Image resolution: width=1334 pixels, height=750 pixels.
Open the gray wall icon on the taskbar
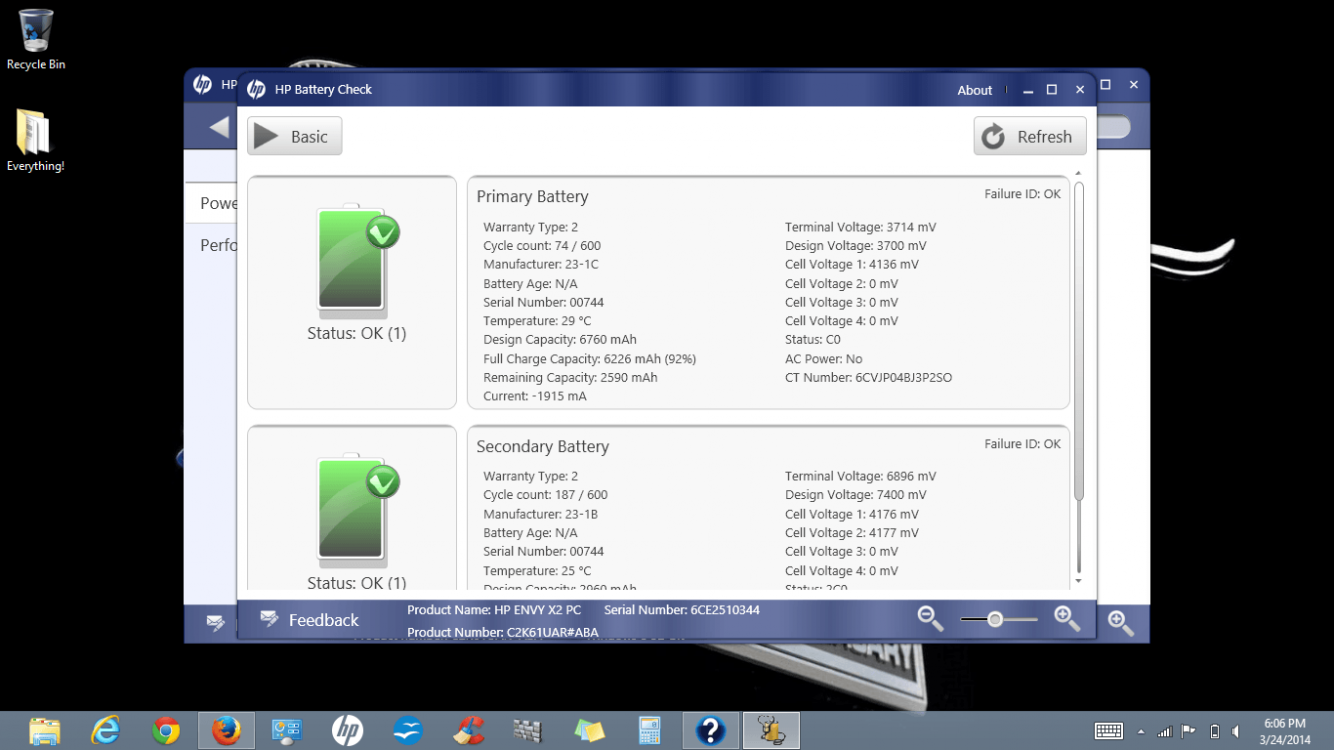pos(528,731)
